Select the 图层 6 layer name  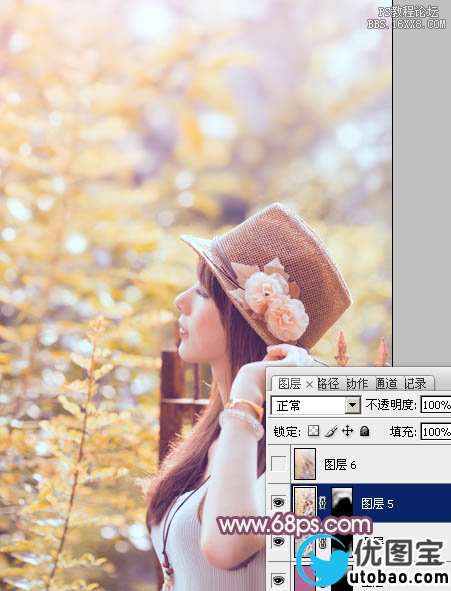point(340,465)
